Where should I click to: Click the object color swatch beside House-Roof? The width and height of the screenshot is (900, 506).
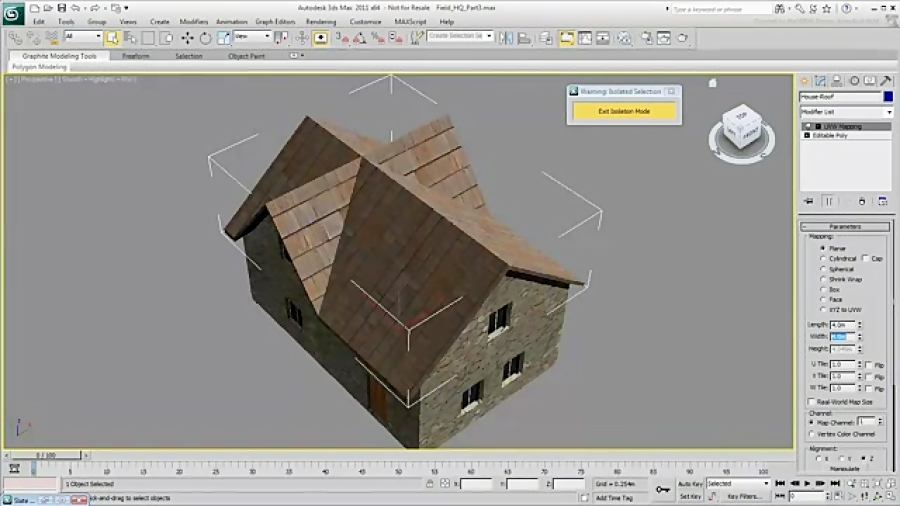click(887, 96)
